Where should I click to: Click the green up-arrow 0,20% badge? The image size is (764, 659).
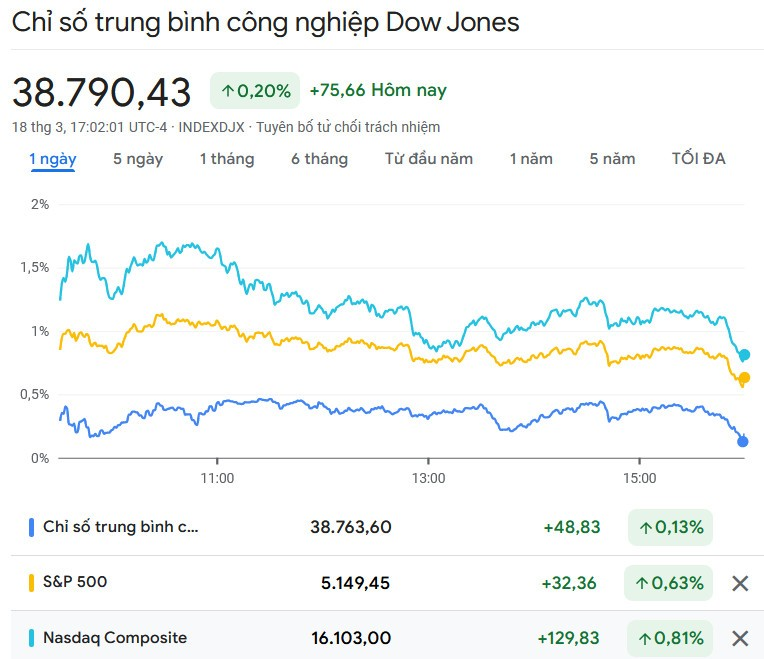[x=256, y=91]
